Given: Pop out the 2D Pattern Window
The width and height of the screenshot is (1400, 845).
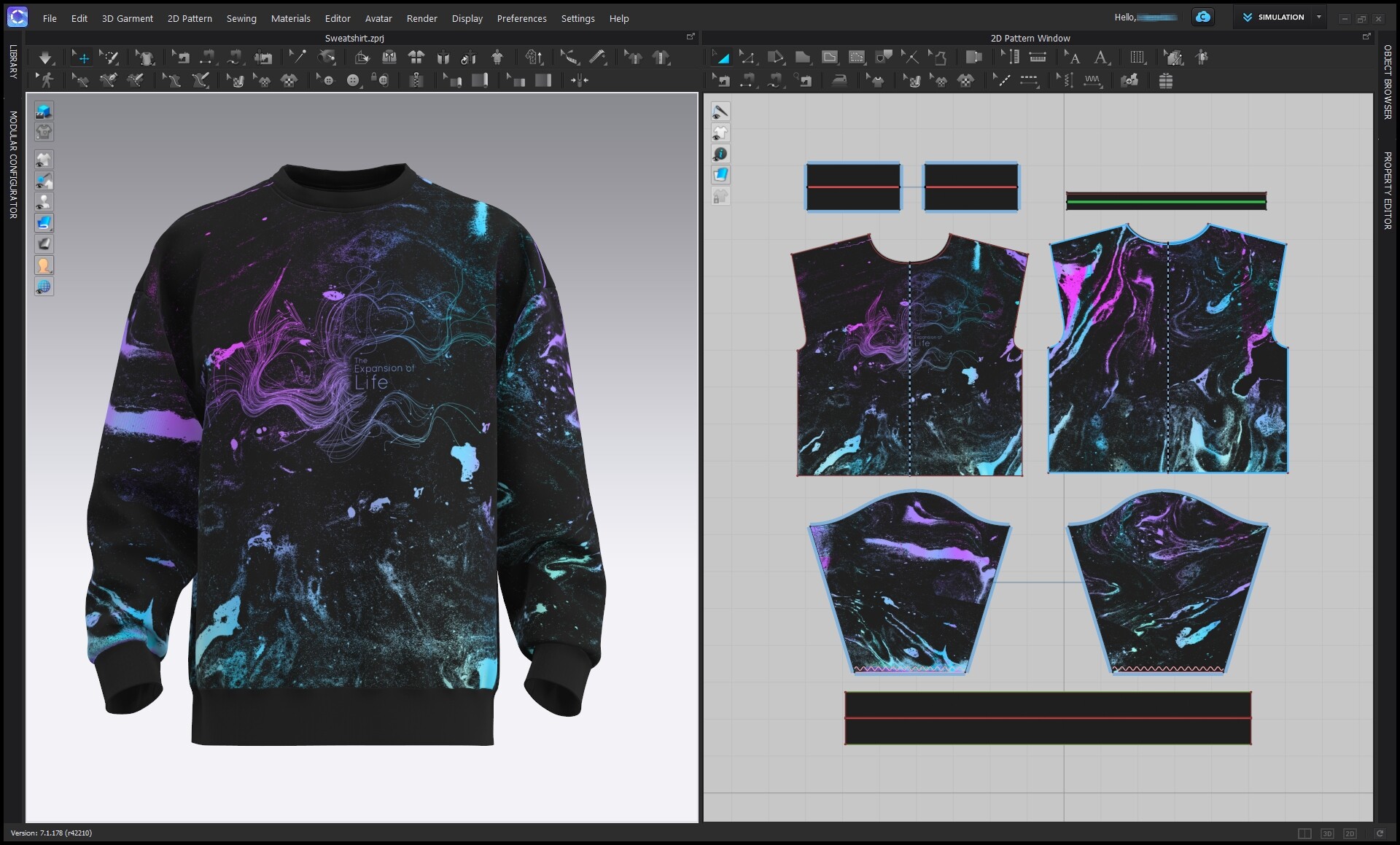Looking at the screenshot, I should (x=1367, y=36).
